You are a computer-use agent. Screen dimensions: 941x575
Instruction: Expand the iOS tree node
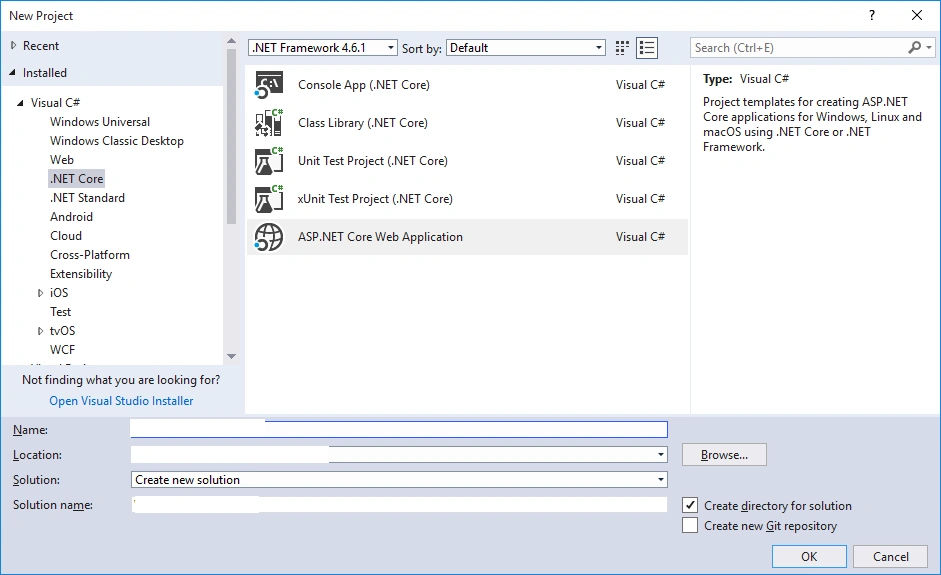point(40,293)
